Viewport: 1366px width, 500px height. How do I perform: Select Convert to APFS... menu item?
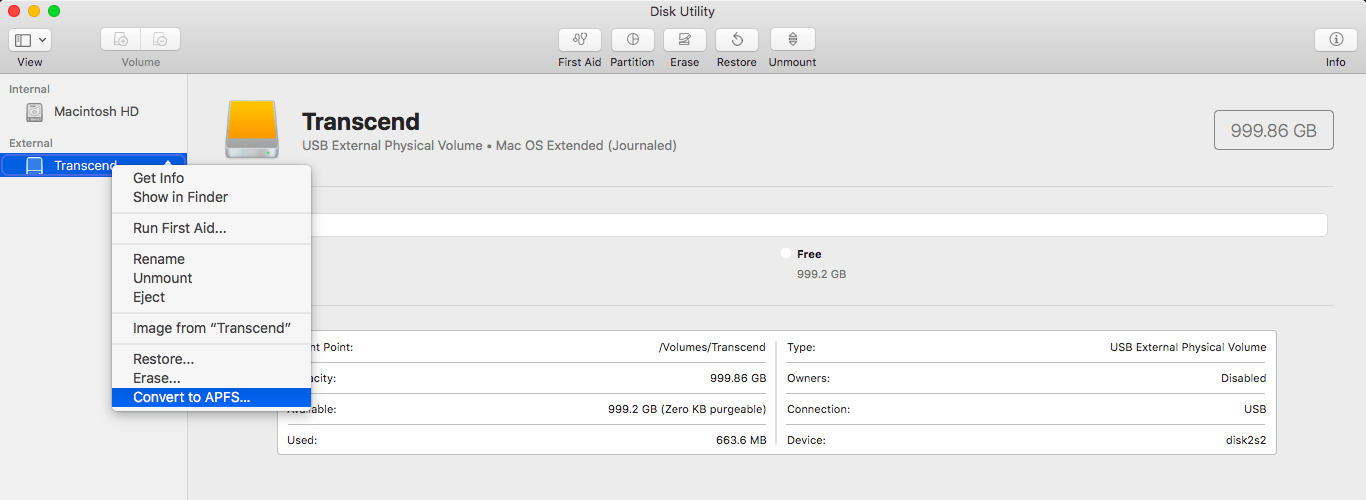click(x=211, y=397)
